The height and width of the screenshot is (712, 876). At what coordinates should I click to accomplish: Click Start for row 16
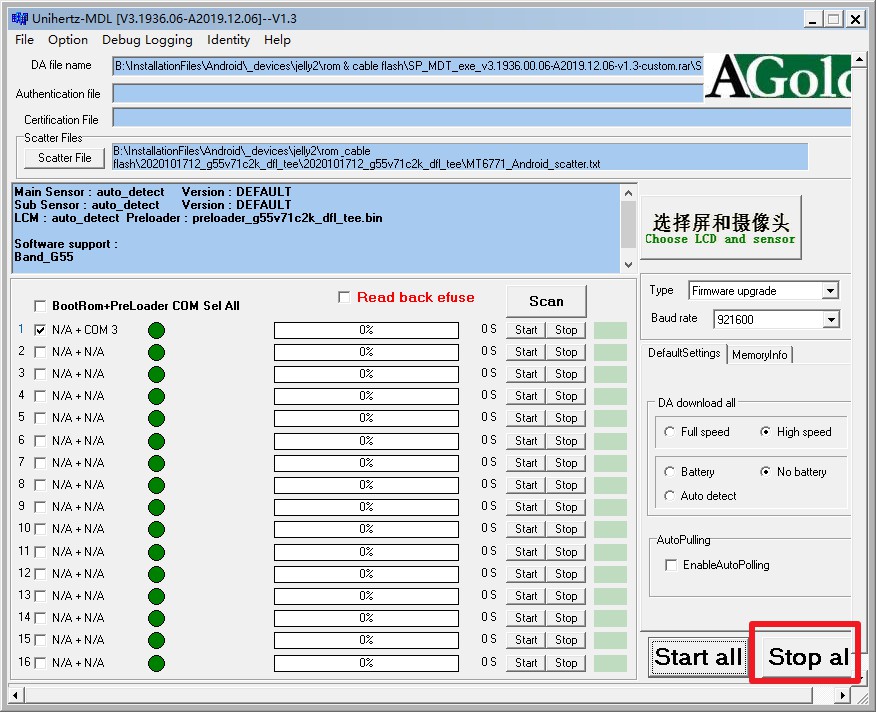tap(526, 663)
